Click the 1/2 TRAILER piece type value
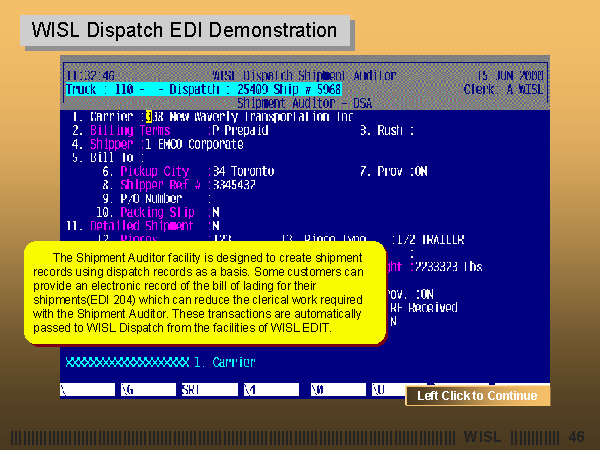The image size is (600, 450). [431, 240]
